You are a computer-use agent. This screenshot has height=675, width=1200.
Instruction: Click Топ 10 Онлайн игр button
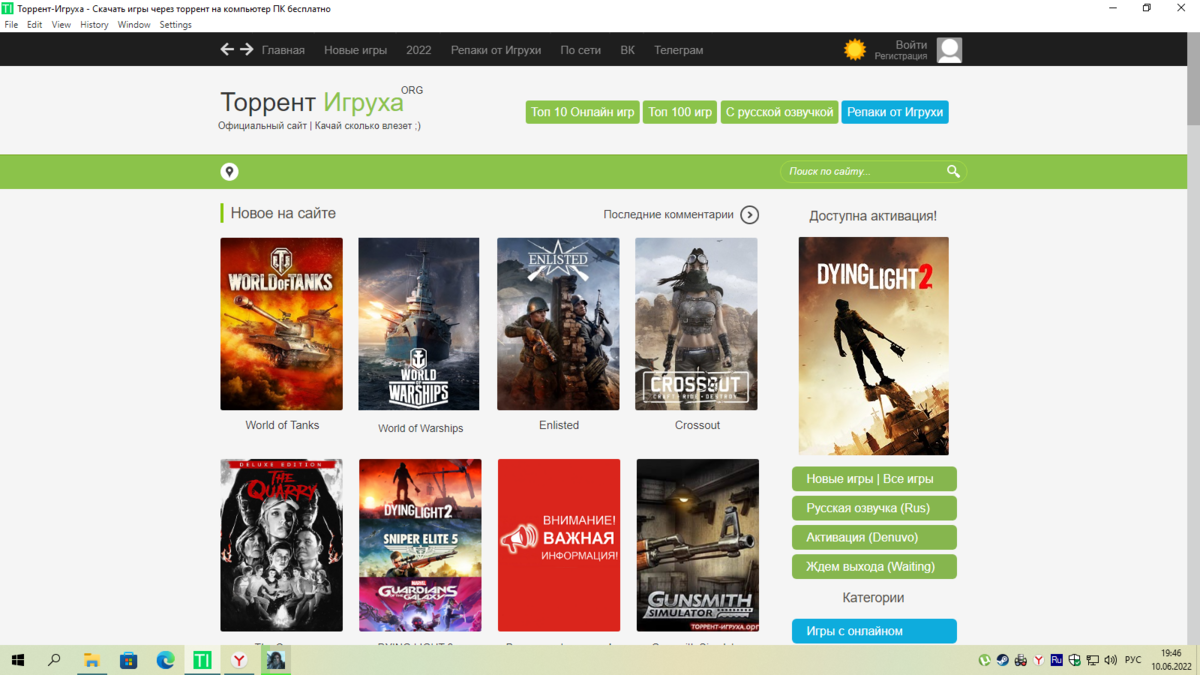[583, 112]
